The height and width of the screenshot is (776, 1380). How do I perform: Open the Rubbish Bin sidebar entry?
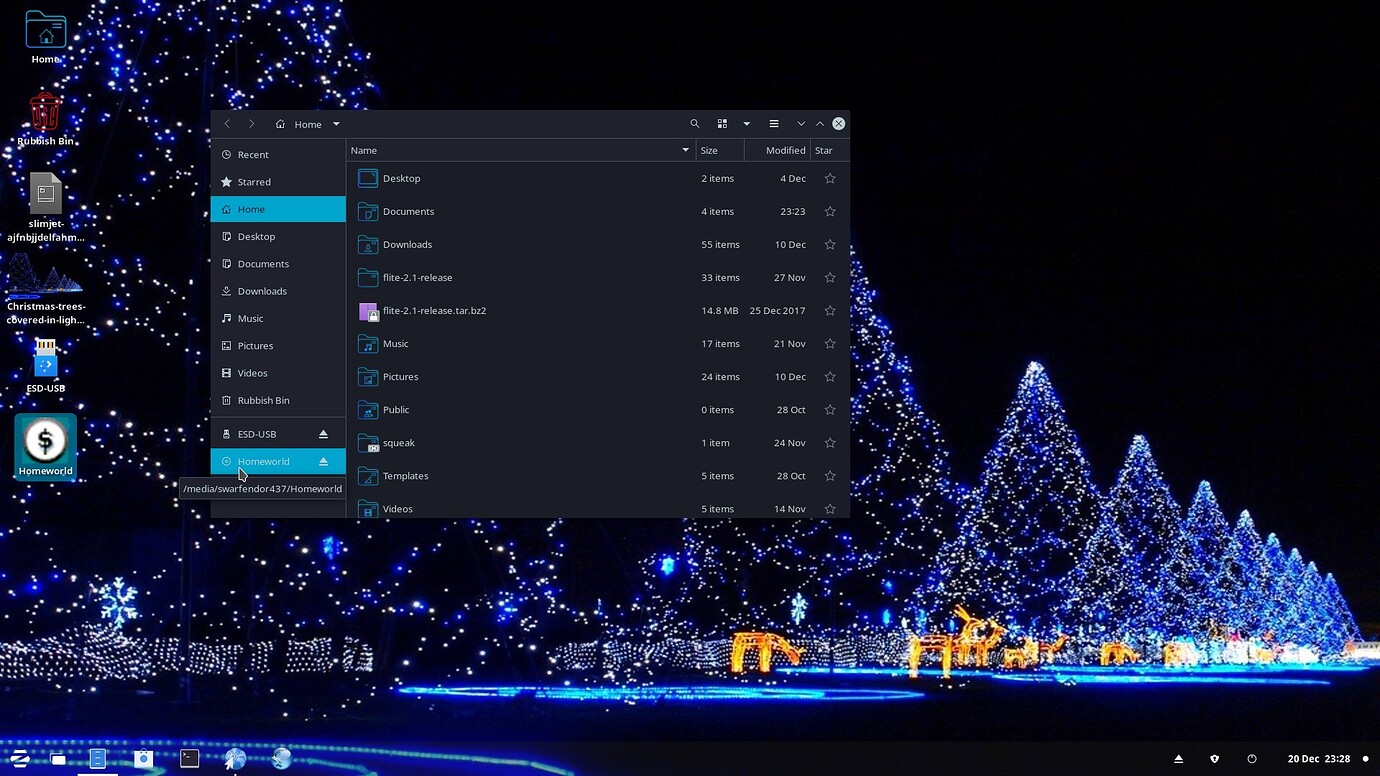click(x=263, y=400)
